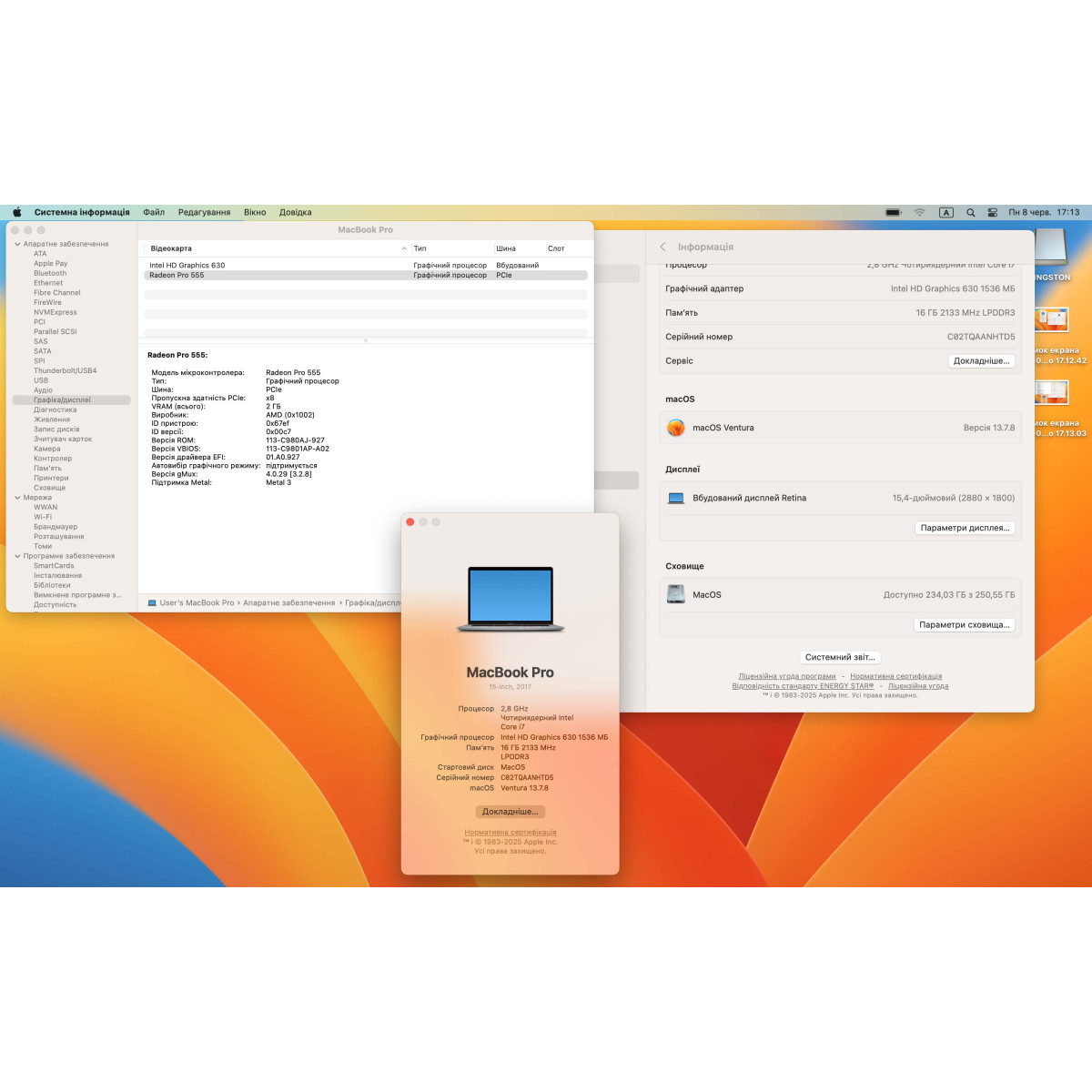The width and height of the screenshot is (1092, 1092).
Task: Sort by the Слот column header
Action: (556, 248)
